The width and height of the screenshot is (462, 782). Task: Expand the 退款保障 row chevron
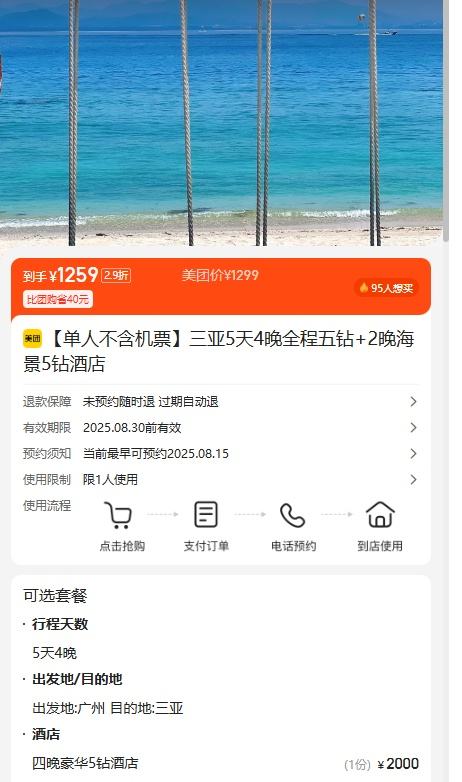tap(413, 401)
